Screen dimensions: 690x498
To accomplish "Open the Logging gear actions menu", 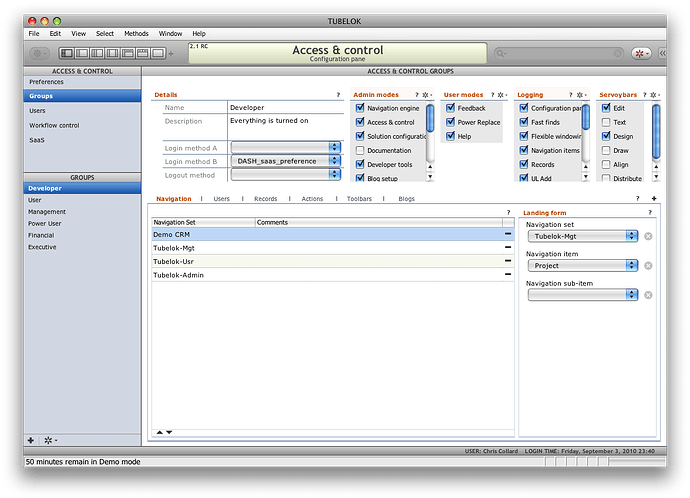I will pos(581,95).
